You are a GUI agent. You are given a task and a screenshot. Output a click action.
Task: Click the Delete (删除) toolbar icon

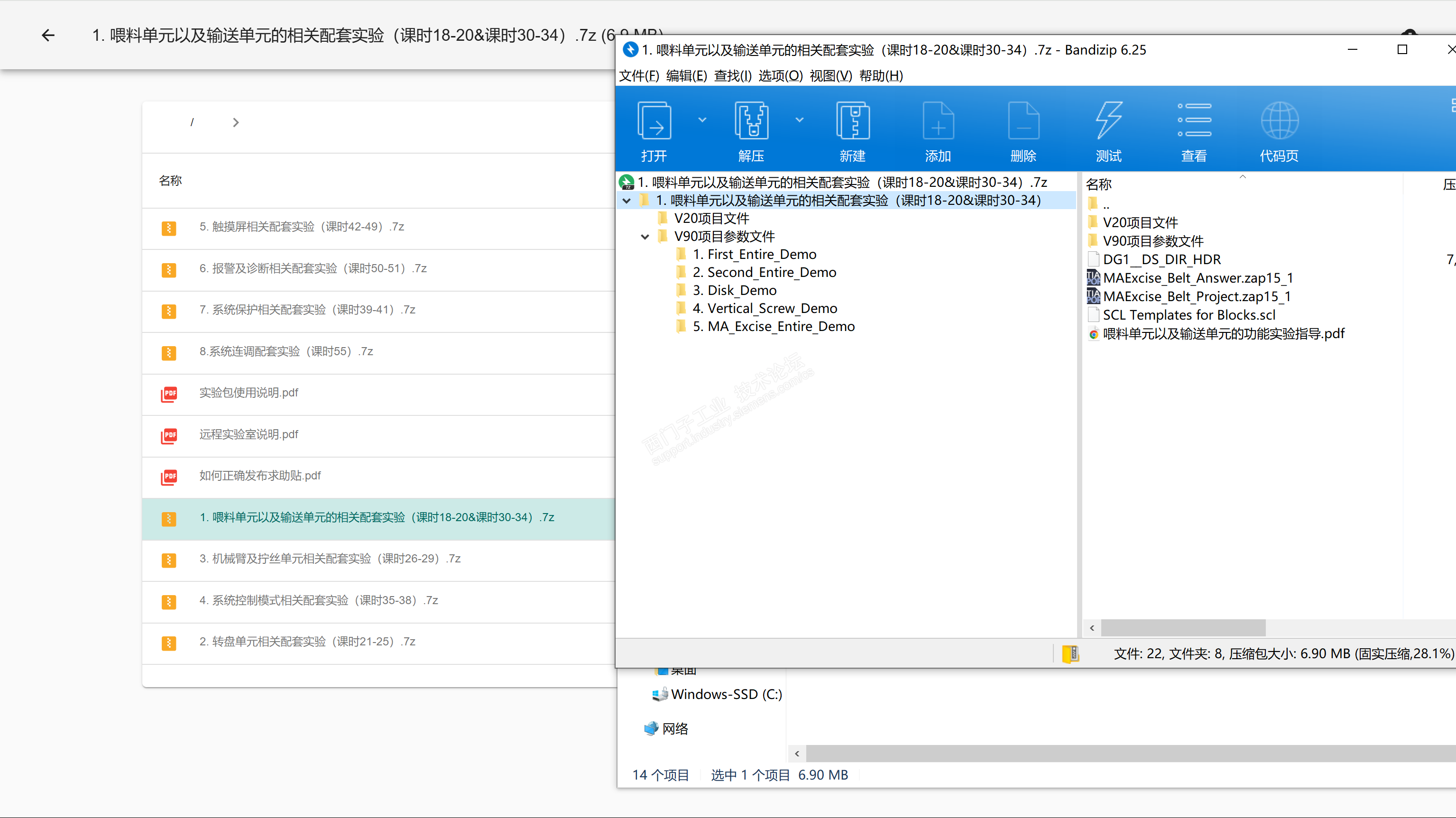tap(1023, 120)
